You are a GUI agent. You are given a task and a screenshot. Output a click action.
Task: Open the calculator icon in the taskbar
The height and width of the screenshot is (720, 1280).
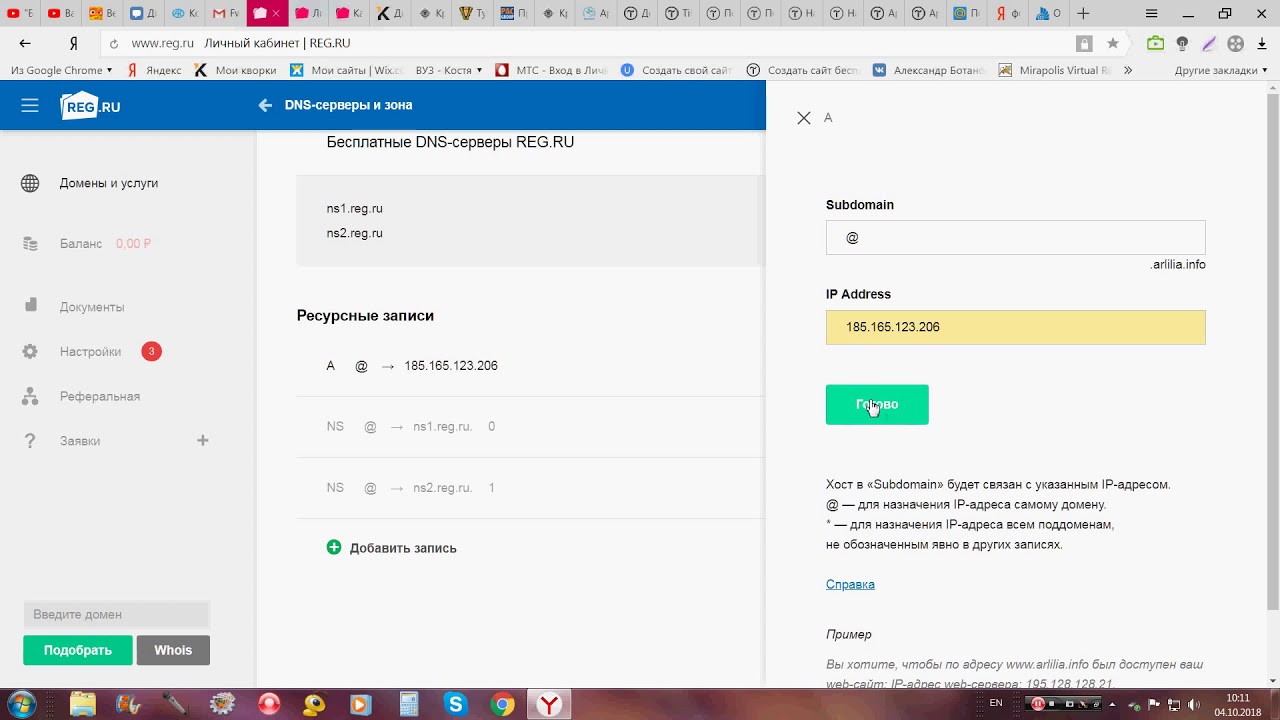point(408,704)
